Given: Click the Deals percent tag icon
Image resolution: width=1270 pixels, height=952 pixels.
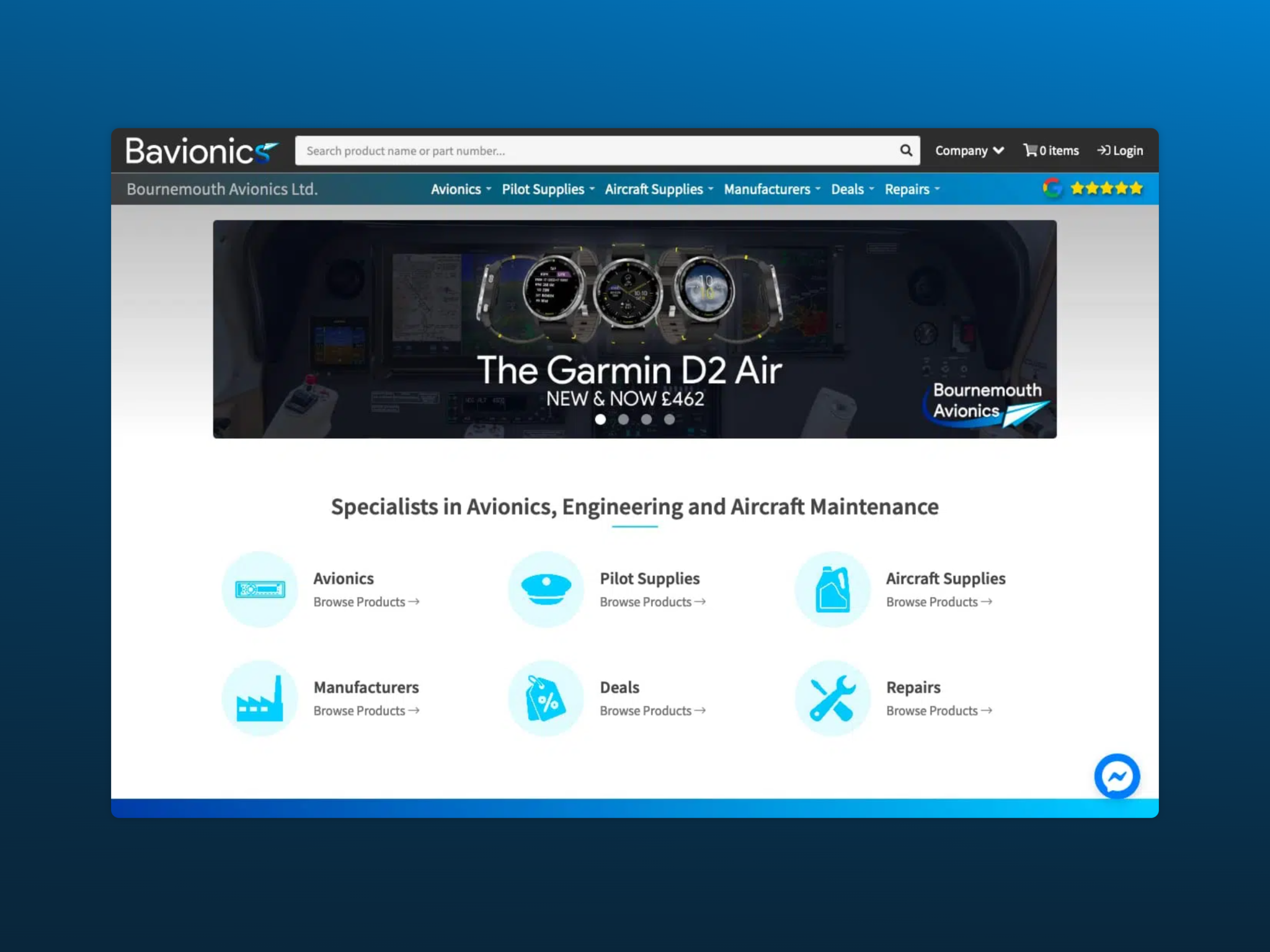Looking at the screenshot, I should (x=546, y=698).
